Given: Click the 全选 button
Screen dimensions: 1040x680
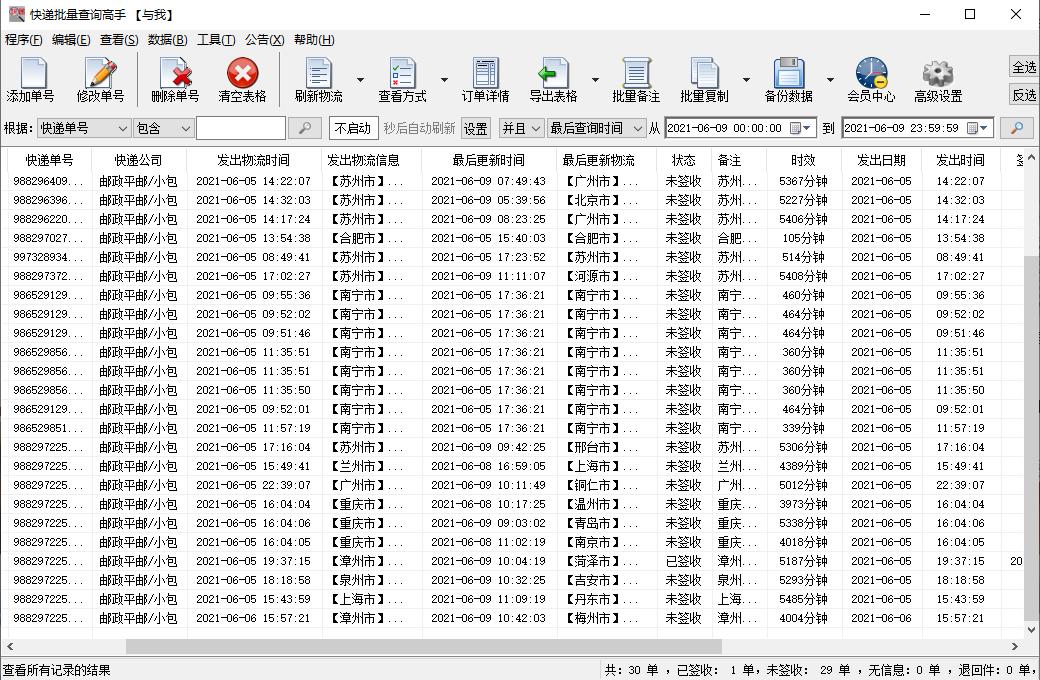Looking at the screenshot, I should coord(1024,67).
